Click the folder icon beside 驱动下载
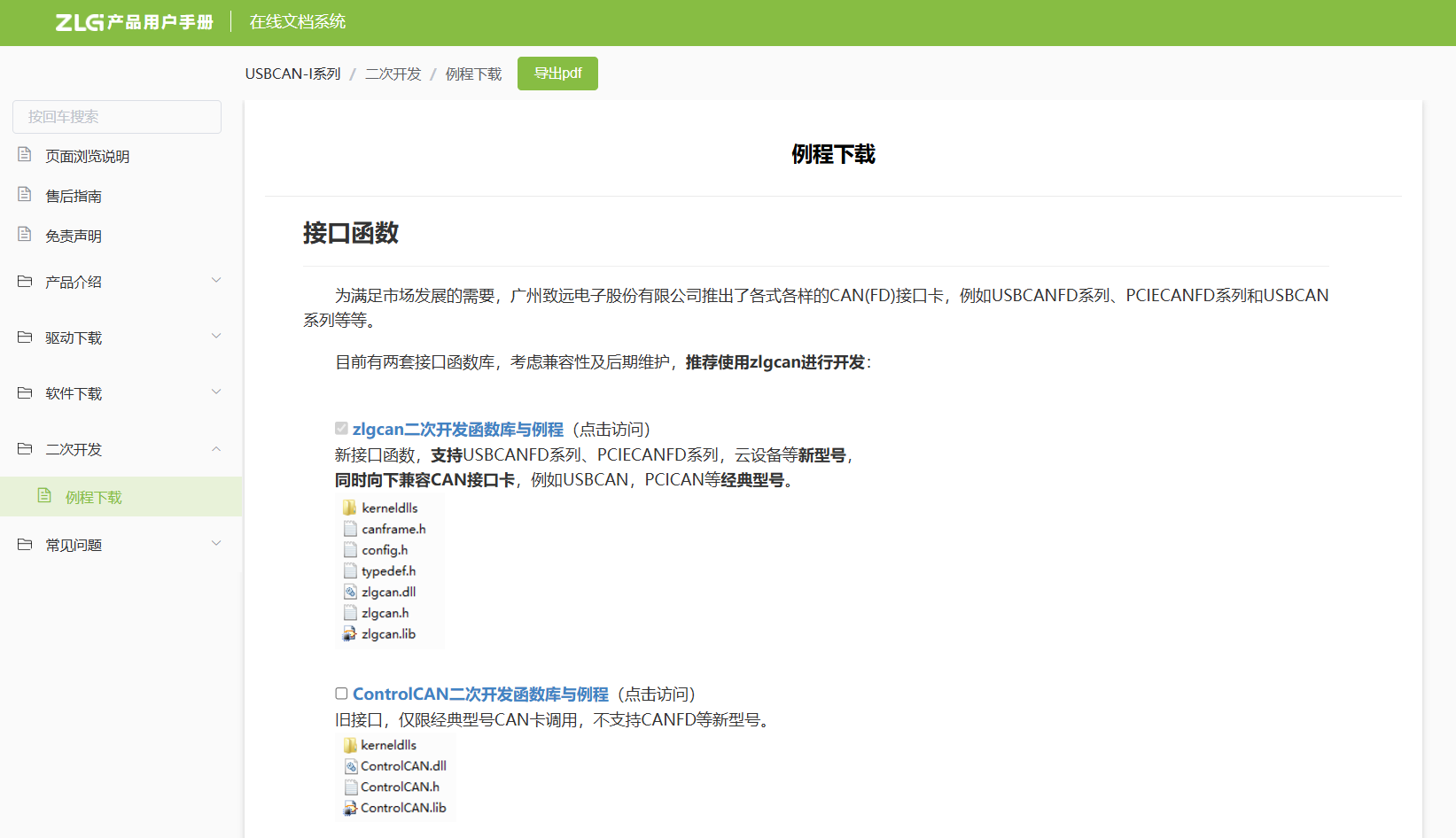1456x838 pixels. tap(25, 338)
